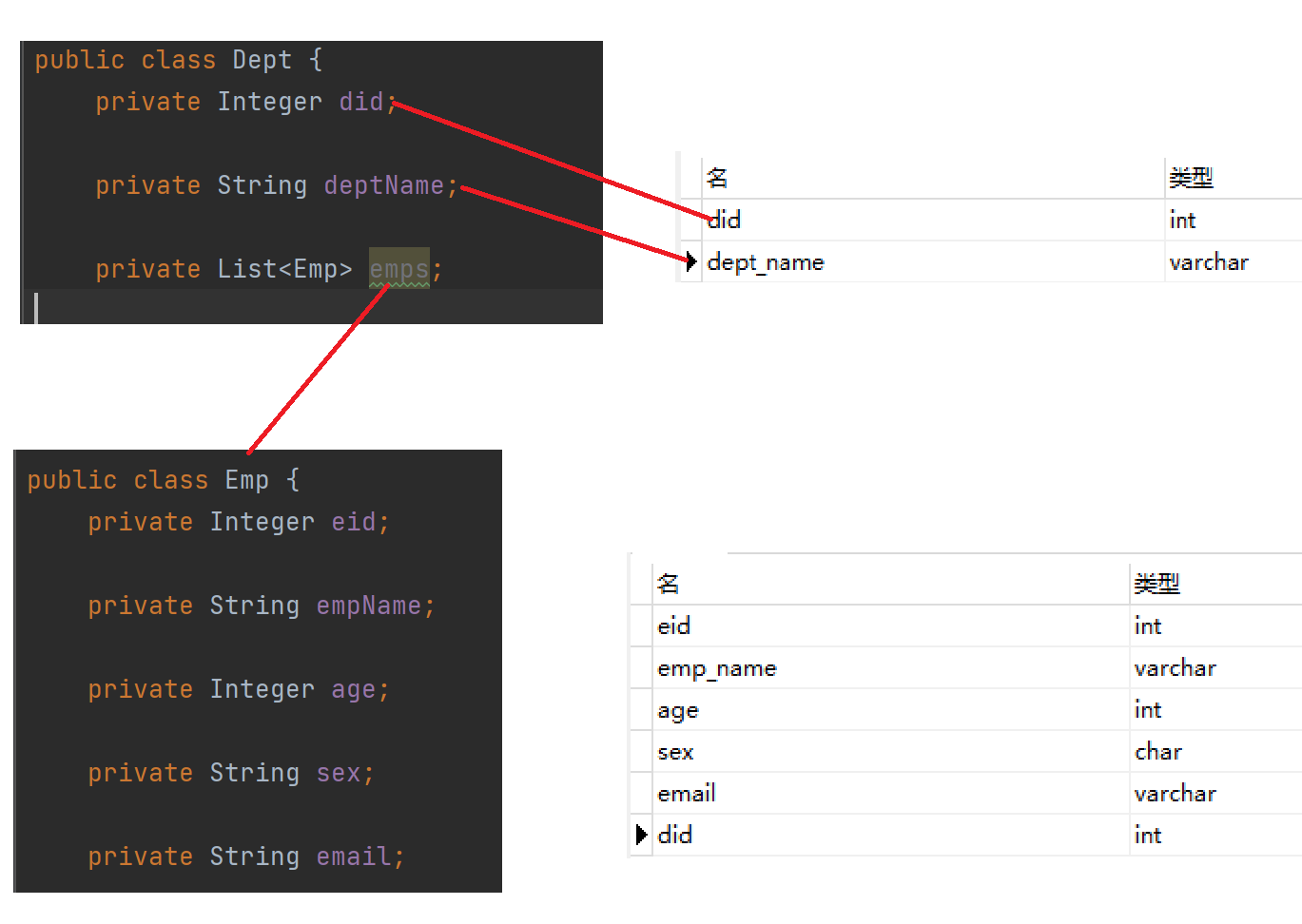Screen dimensions: 1302x924
Task: Click row selector arrow beside dept_name
Action: click(691, 260)
